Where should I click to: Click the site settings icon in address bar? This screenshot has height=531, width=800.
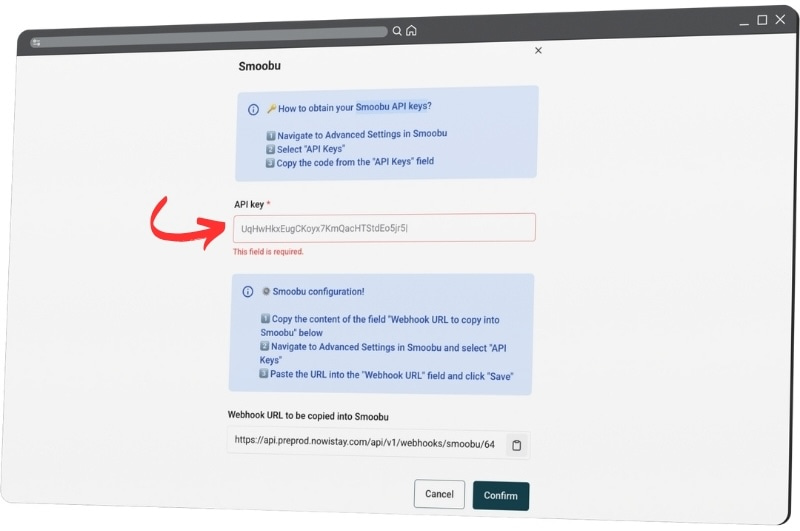pos(36,42)
